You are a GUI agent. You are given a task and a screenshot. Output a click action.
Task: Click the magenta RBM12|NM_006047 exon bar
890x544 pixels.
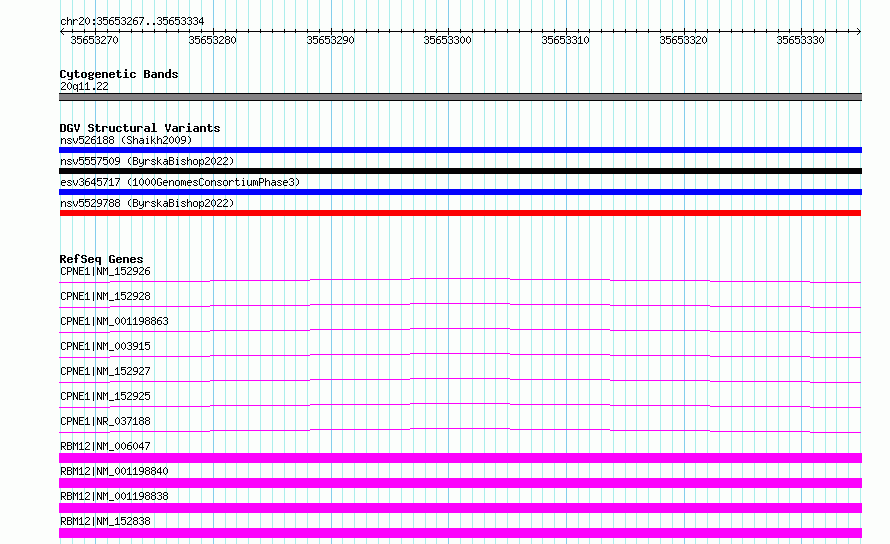coord(460,458)
